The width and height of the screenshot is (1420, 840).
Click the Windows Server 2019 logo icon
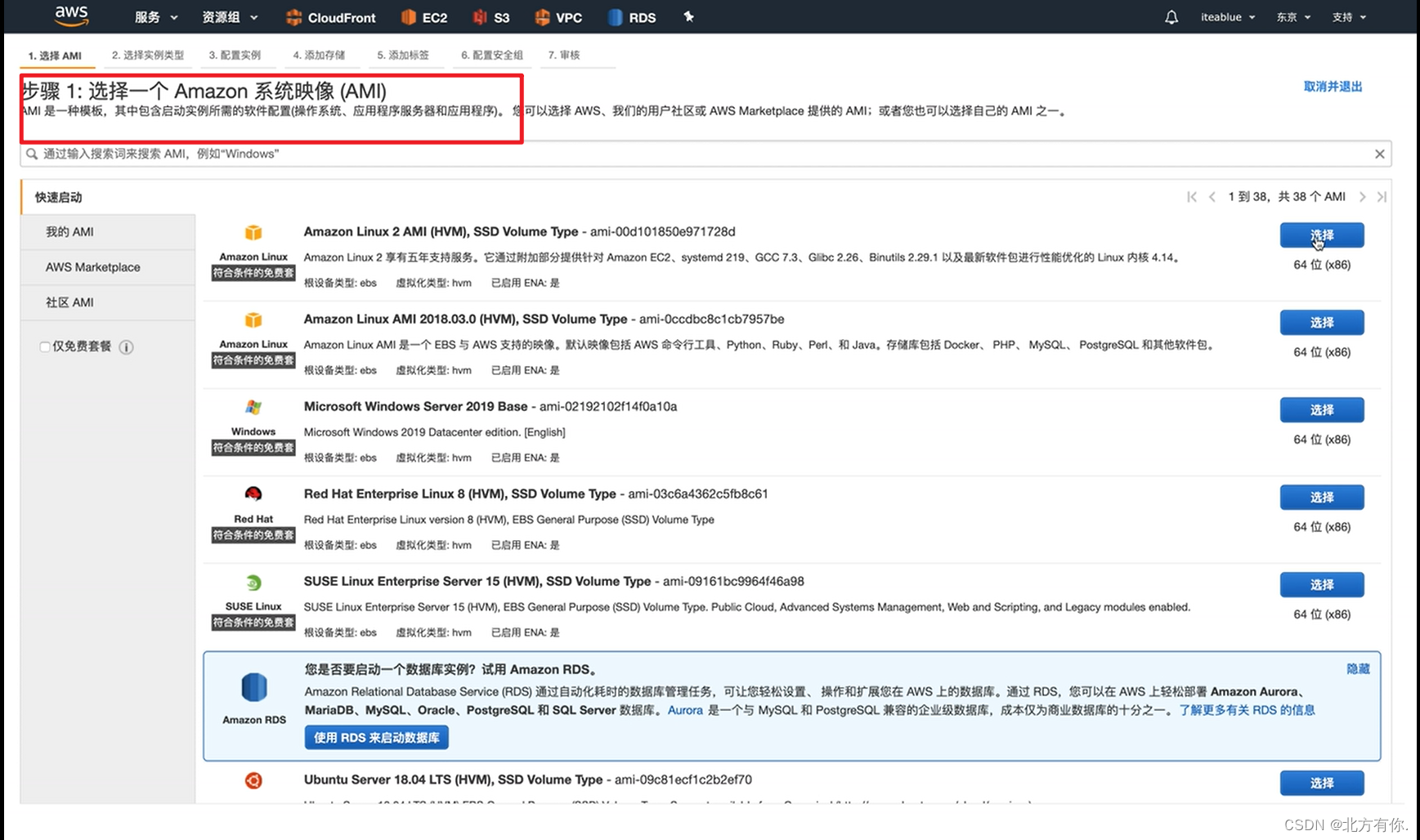(253, 407)
